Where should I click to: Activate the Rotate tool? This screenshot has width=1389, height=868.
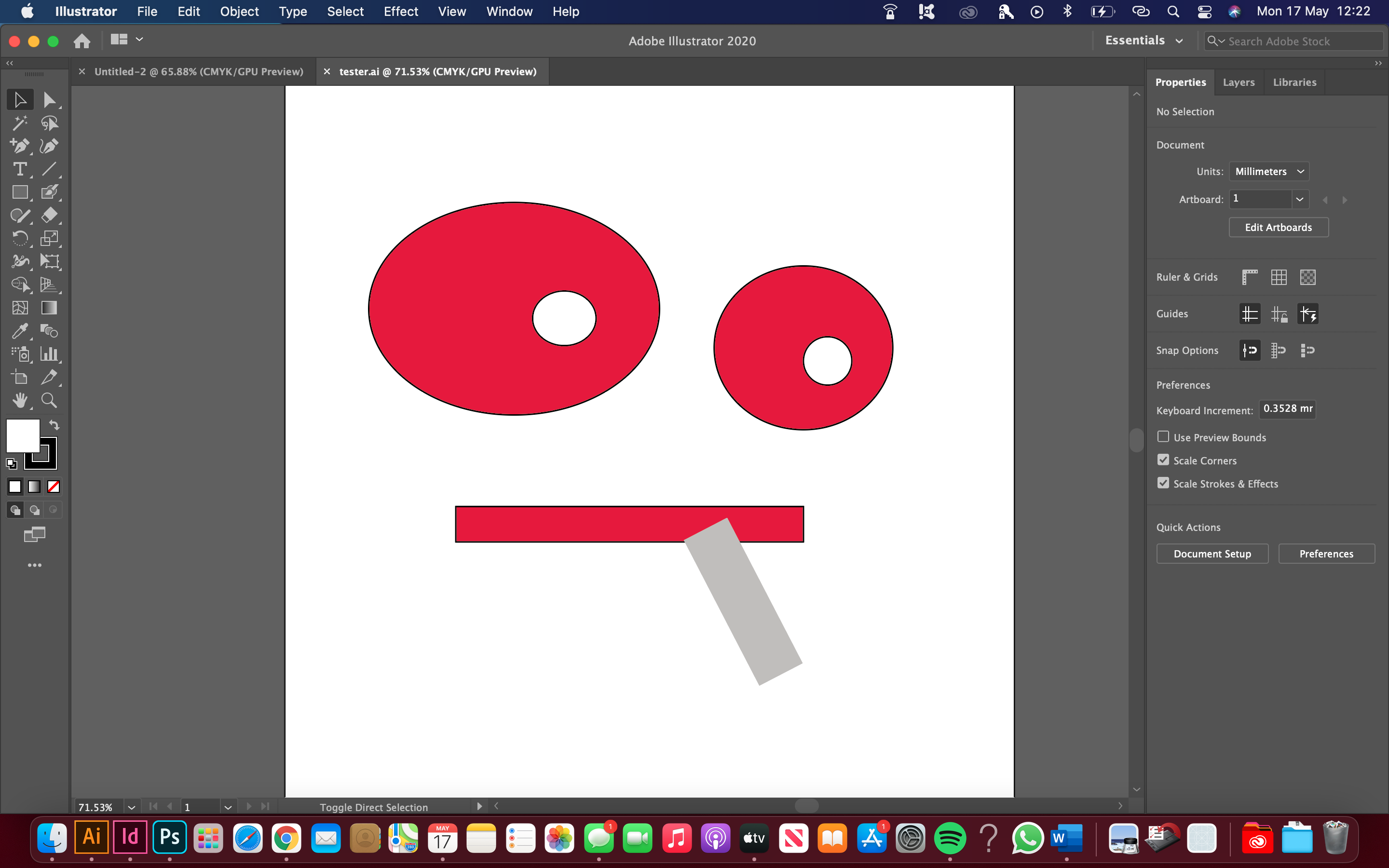pos(20,238)
